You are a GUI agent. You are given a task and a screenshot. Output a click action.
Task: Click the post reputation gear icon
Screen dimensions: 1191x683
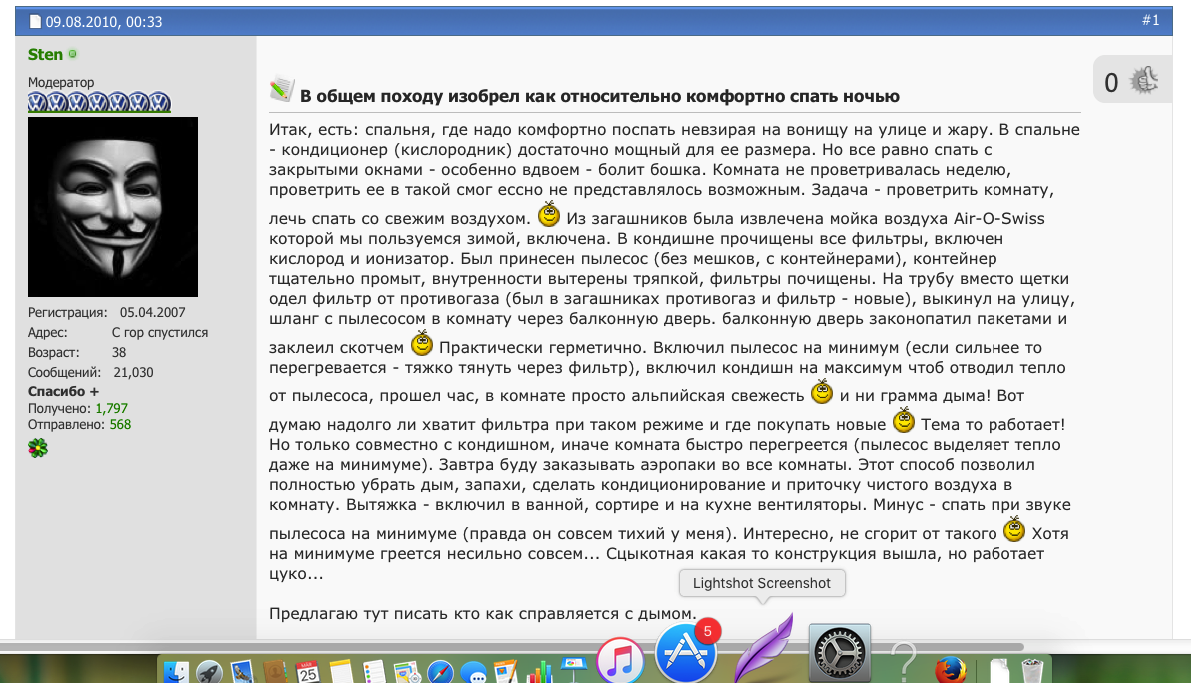1143,81
